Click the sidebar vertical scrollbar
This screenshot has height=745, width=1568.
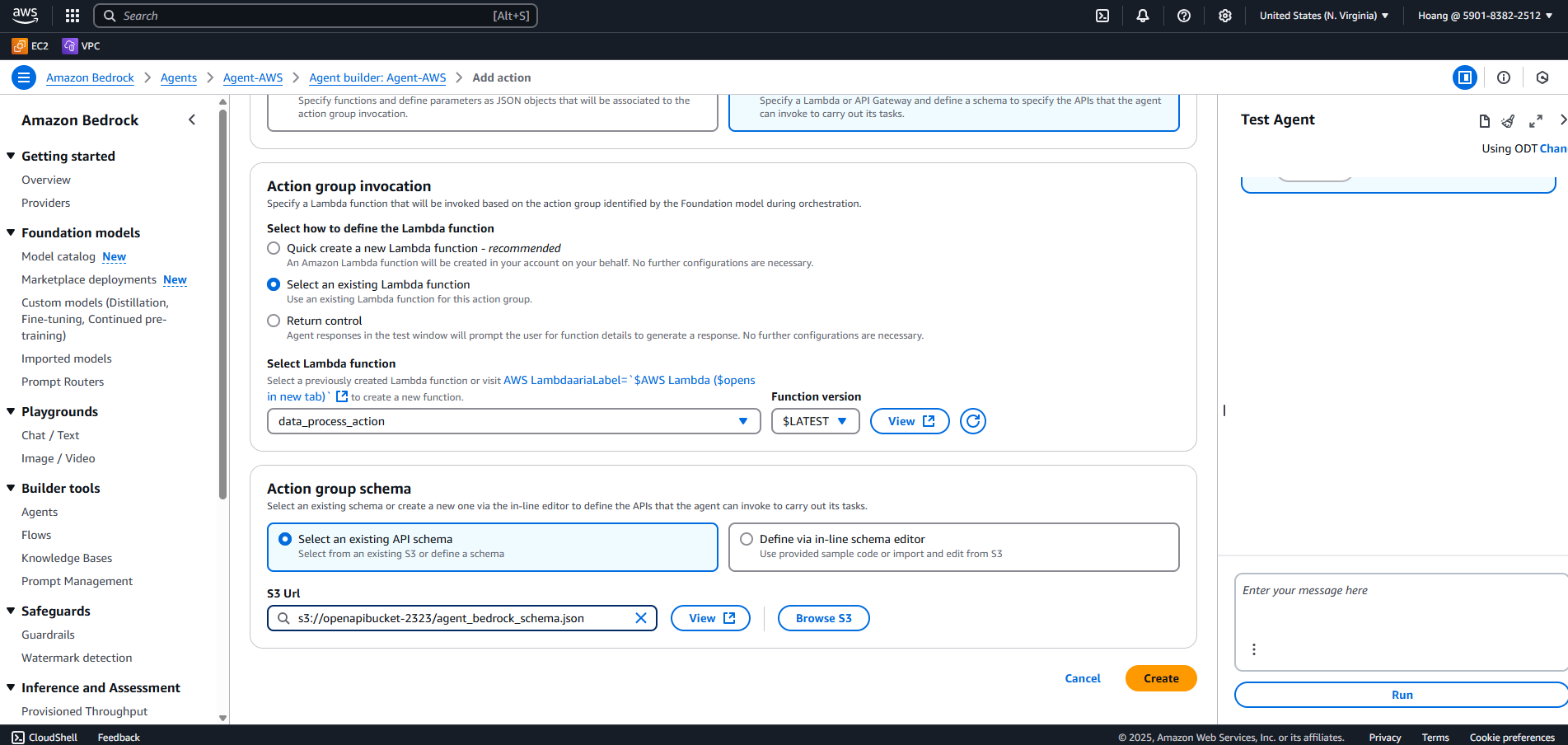tap(222, 305)
